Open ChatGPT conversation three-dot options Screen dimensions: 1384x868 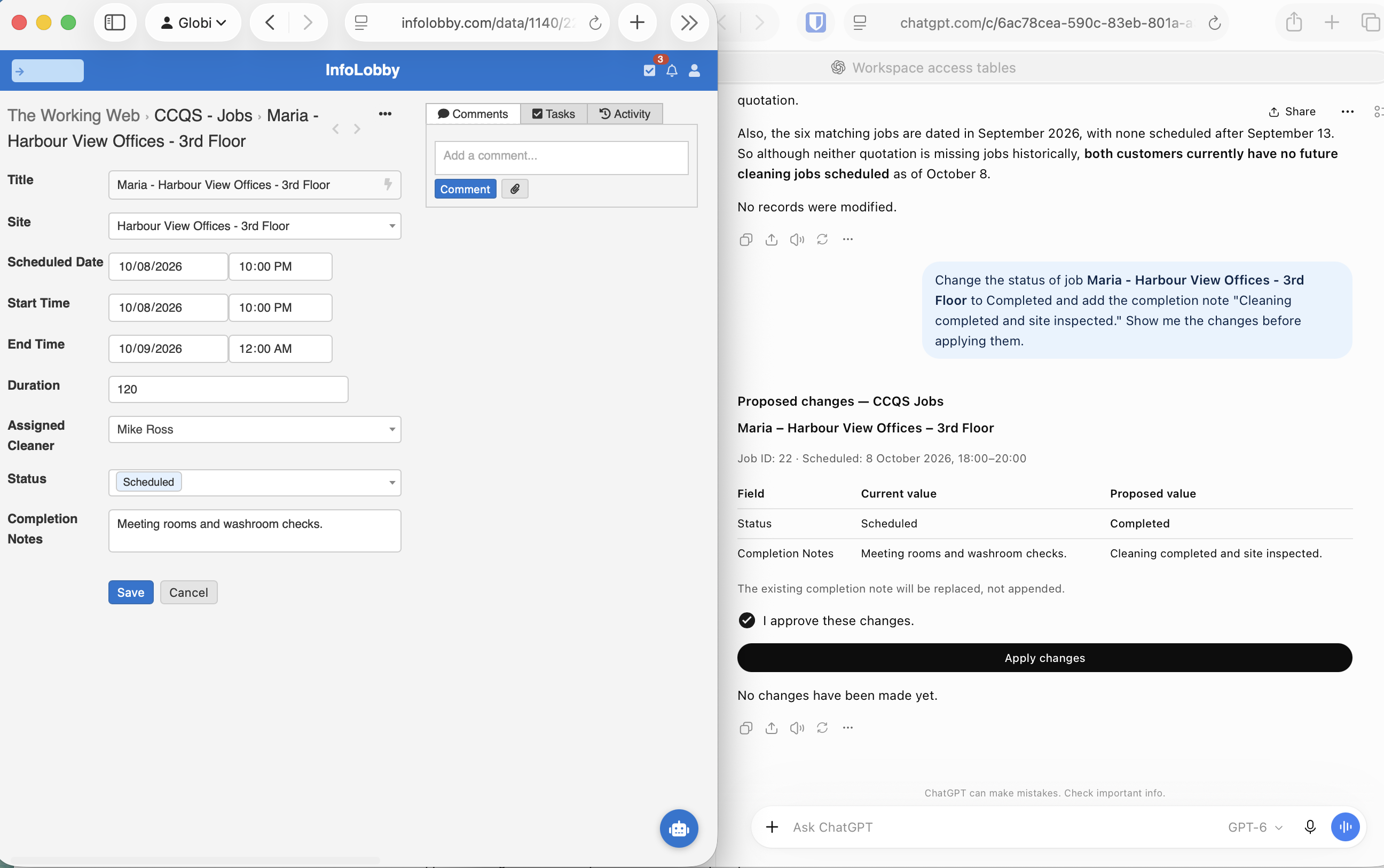click(x=1348, y=112)
